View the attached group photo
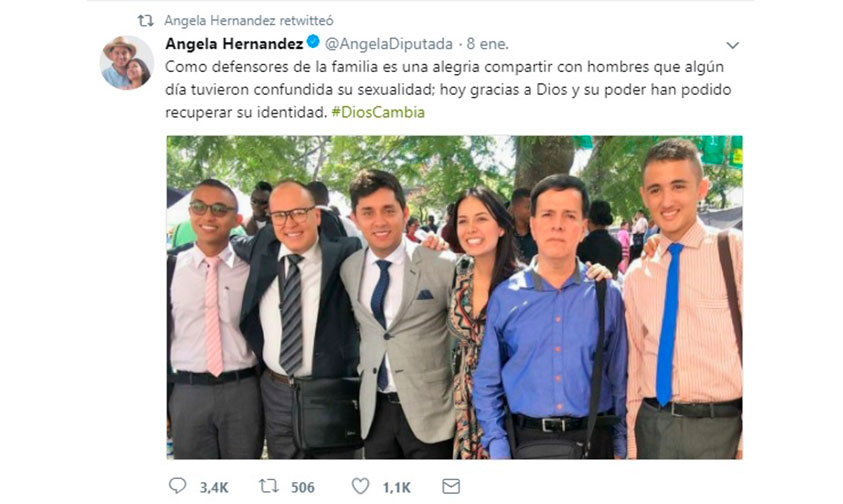 tap(454, 297)
